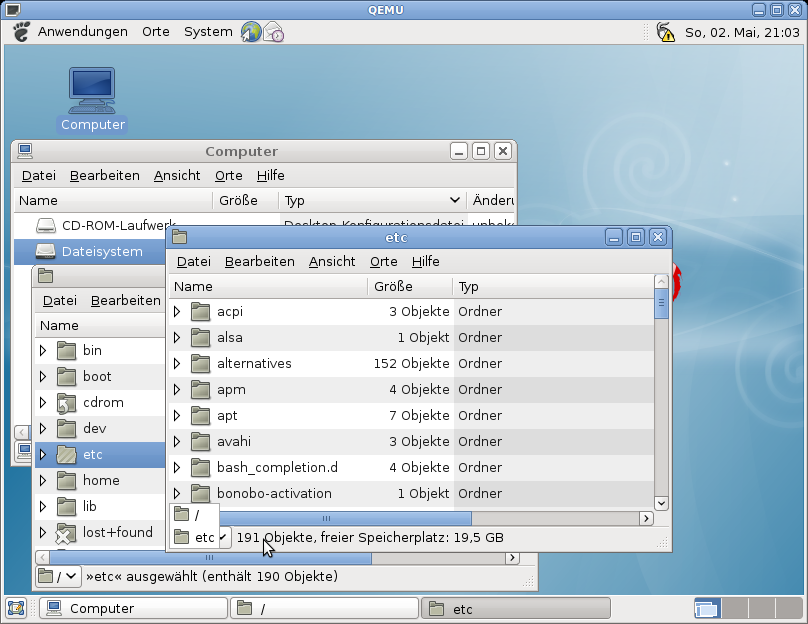Select the apt folder icon
This screenshot has height=624, width=808.
coord(200,415)
